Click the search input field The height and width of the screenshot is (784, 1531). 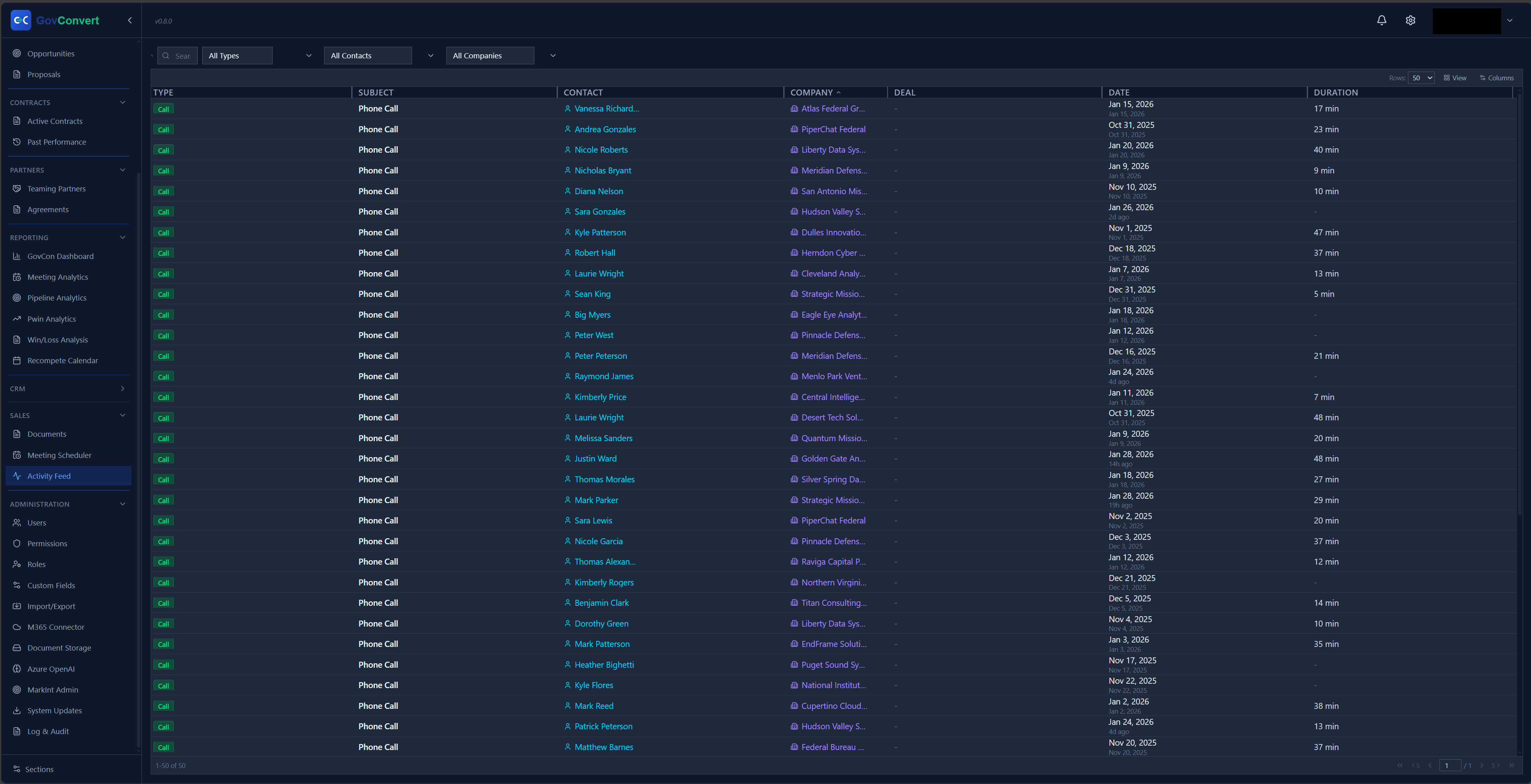pyautogui.click(x=182, y=56)
